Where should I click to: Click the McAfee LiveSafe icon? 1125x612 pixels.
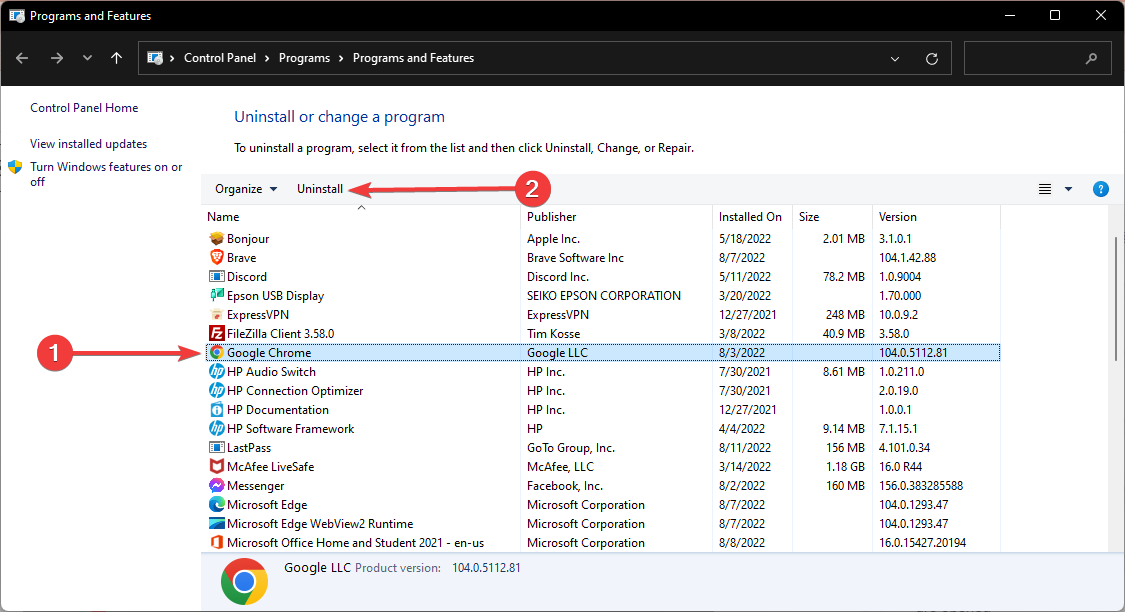tap(217, 467)
